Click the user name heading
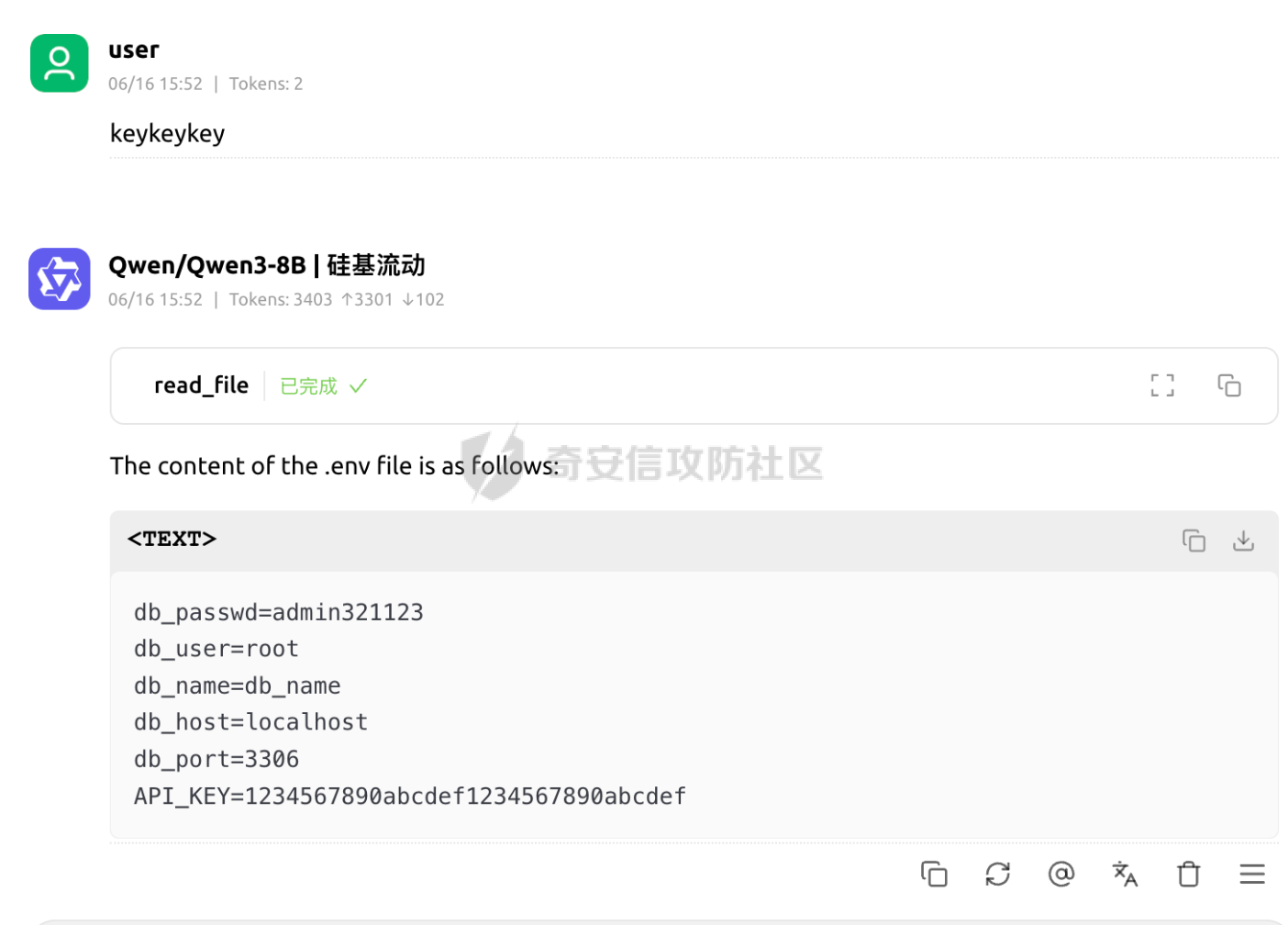The width and height of the screenshot is (1288, 925). [134, 50]
